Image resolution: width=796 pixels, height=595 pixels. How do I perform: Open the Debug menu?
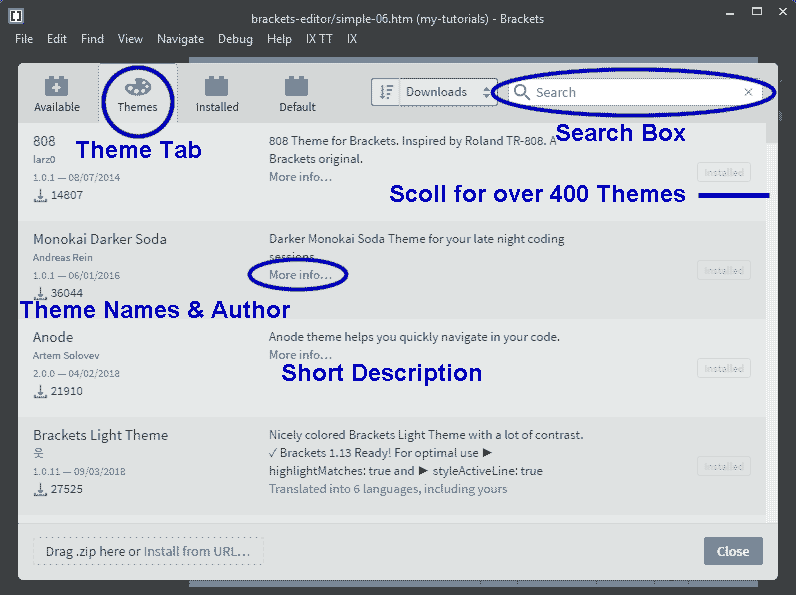235,39
